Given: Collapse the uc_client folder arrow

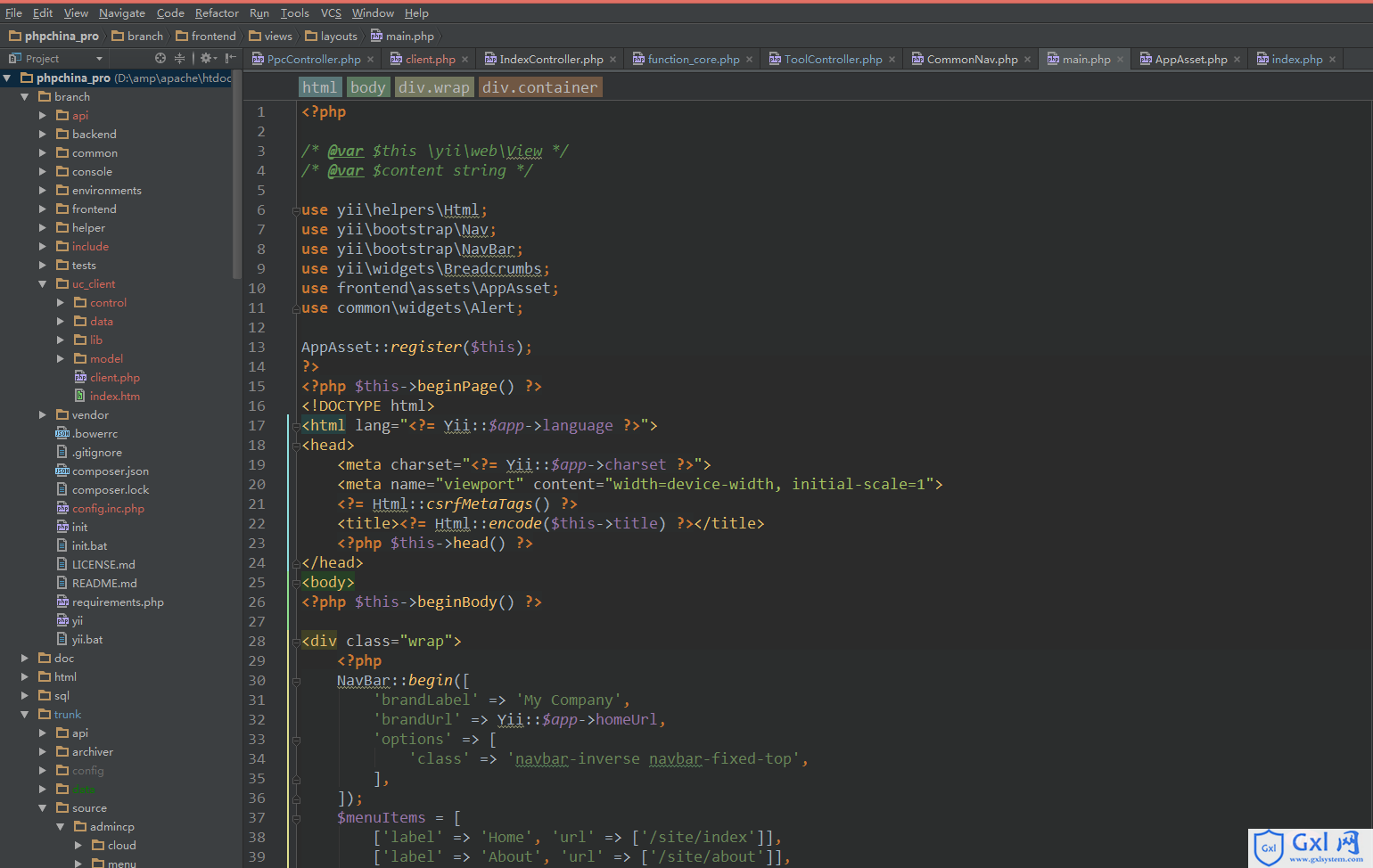Looking at the screenshot, I should pos(43,283).
